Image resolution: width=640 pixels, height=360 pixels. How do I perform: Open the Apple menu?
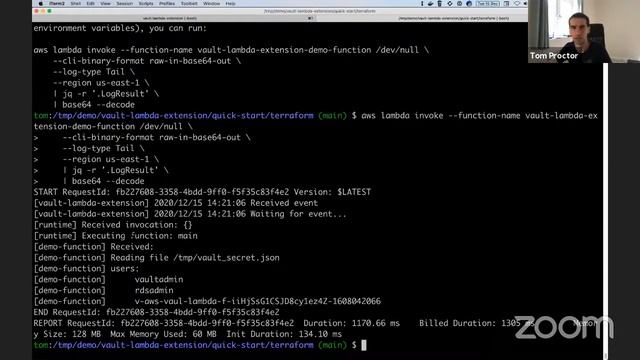(x=41, y=3)
